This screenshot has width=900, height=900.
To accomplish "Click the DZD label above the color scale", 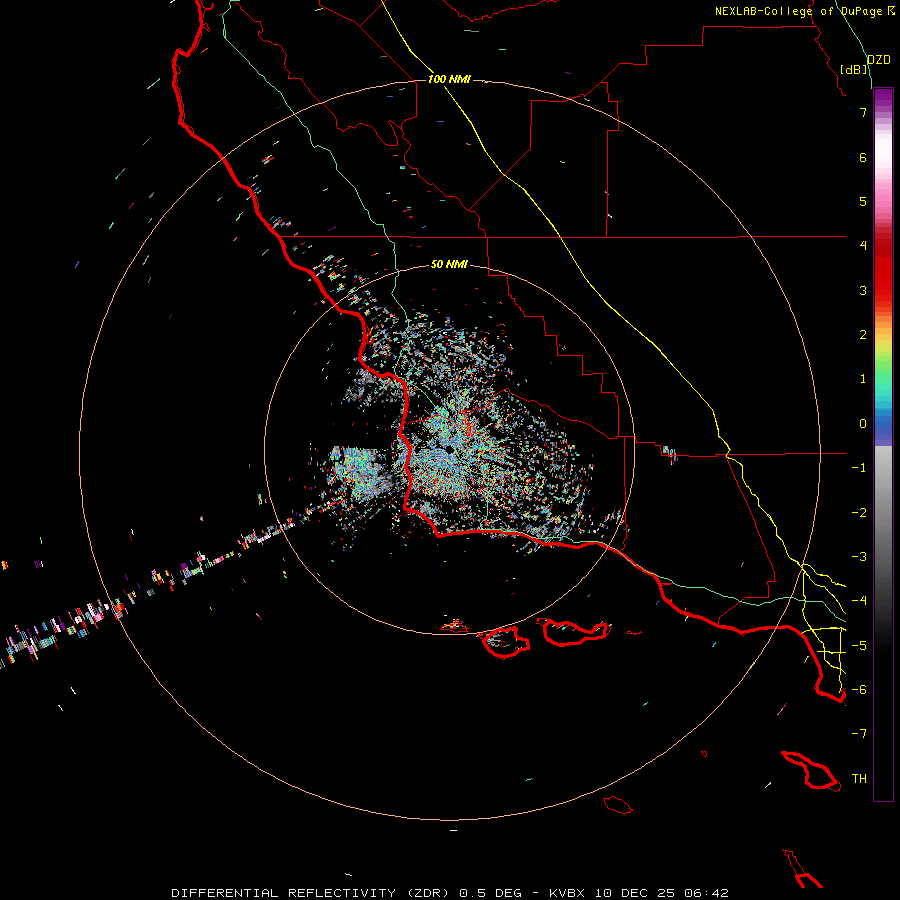I will pos(879,60).
